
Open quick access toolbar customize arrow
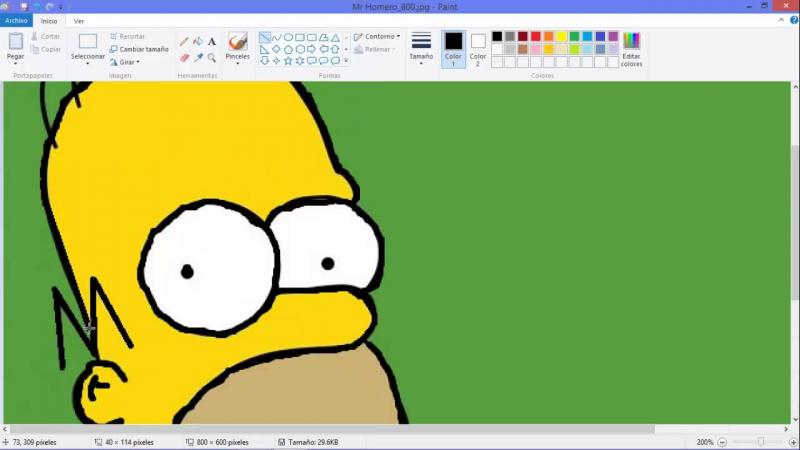[x=61, y=7]
